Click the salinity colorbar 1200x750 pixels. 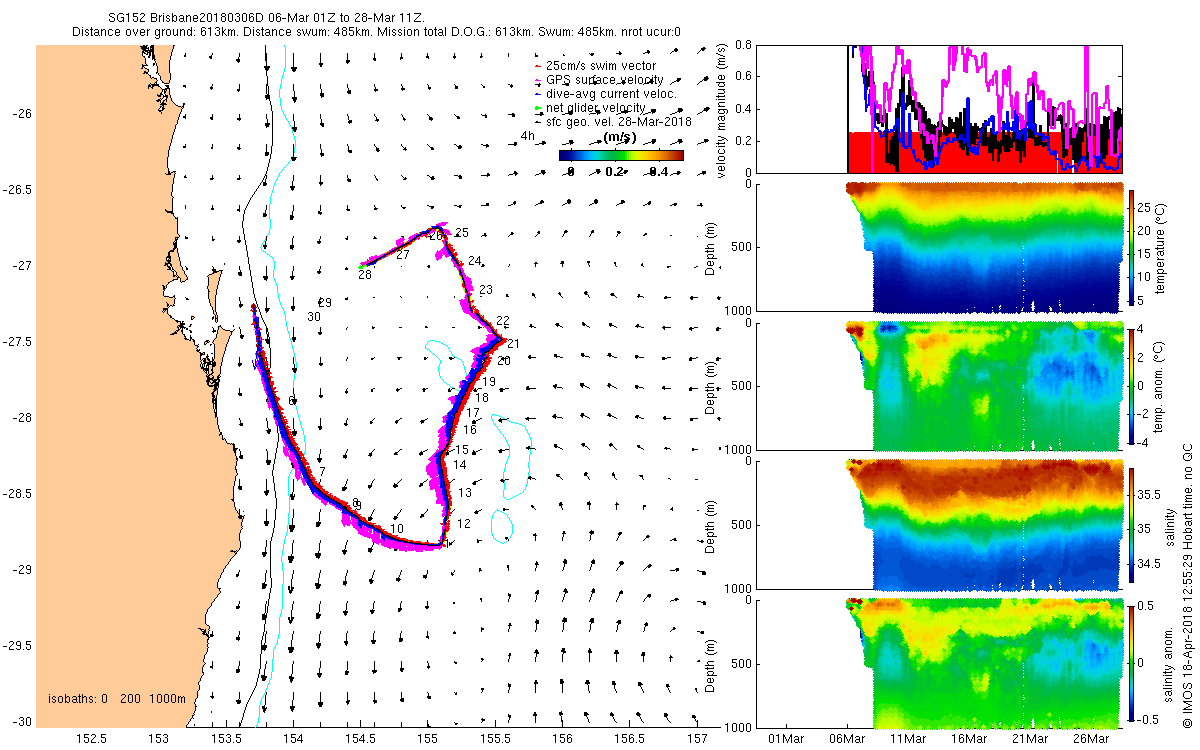pos(1132,525)
